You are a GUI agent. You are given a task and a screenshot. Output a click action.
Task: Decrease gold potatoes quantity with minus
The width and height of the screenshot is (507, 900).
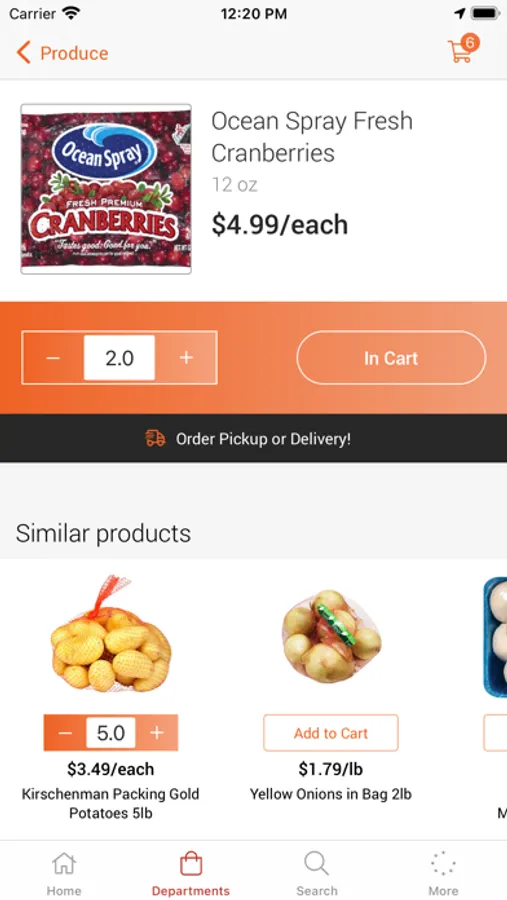click(65, 733)
